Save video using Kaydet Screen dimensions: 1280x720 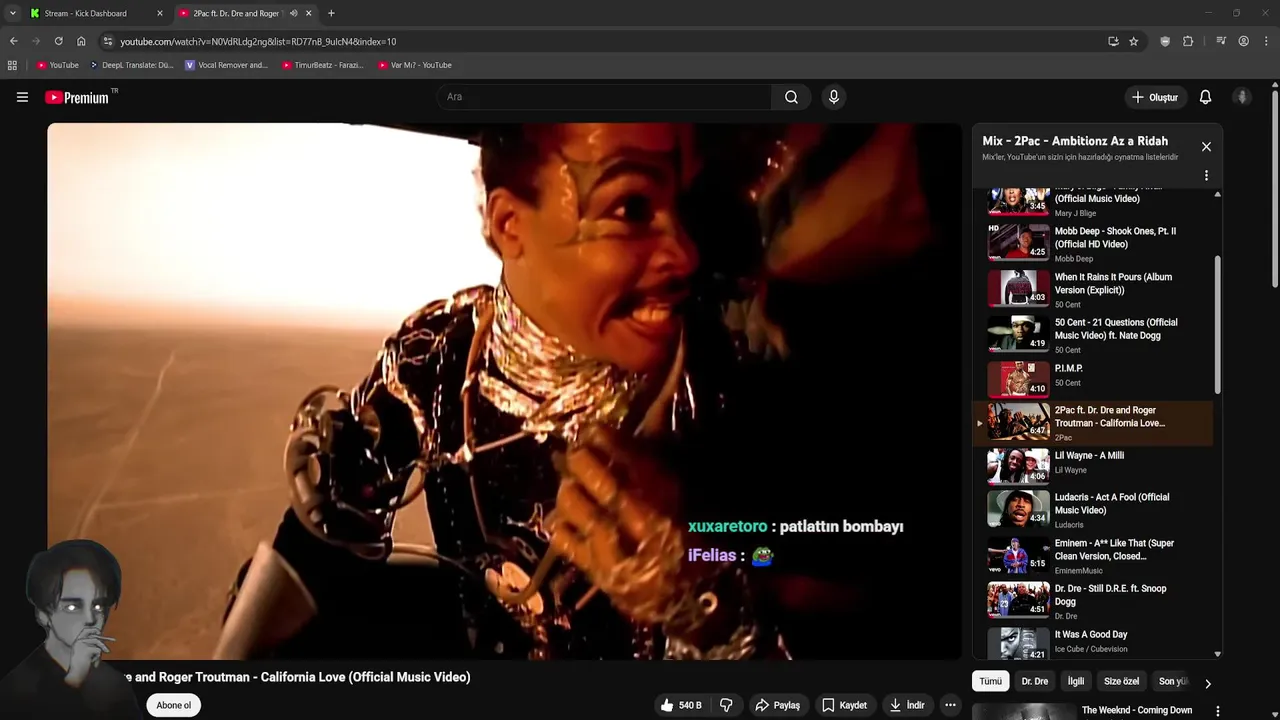tap(844, 705)
